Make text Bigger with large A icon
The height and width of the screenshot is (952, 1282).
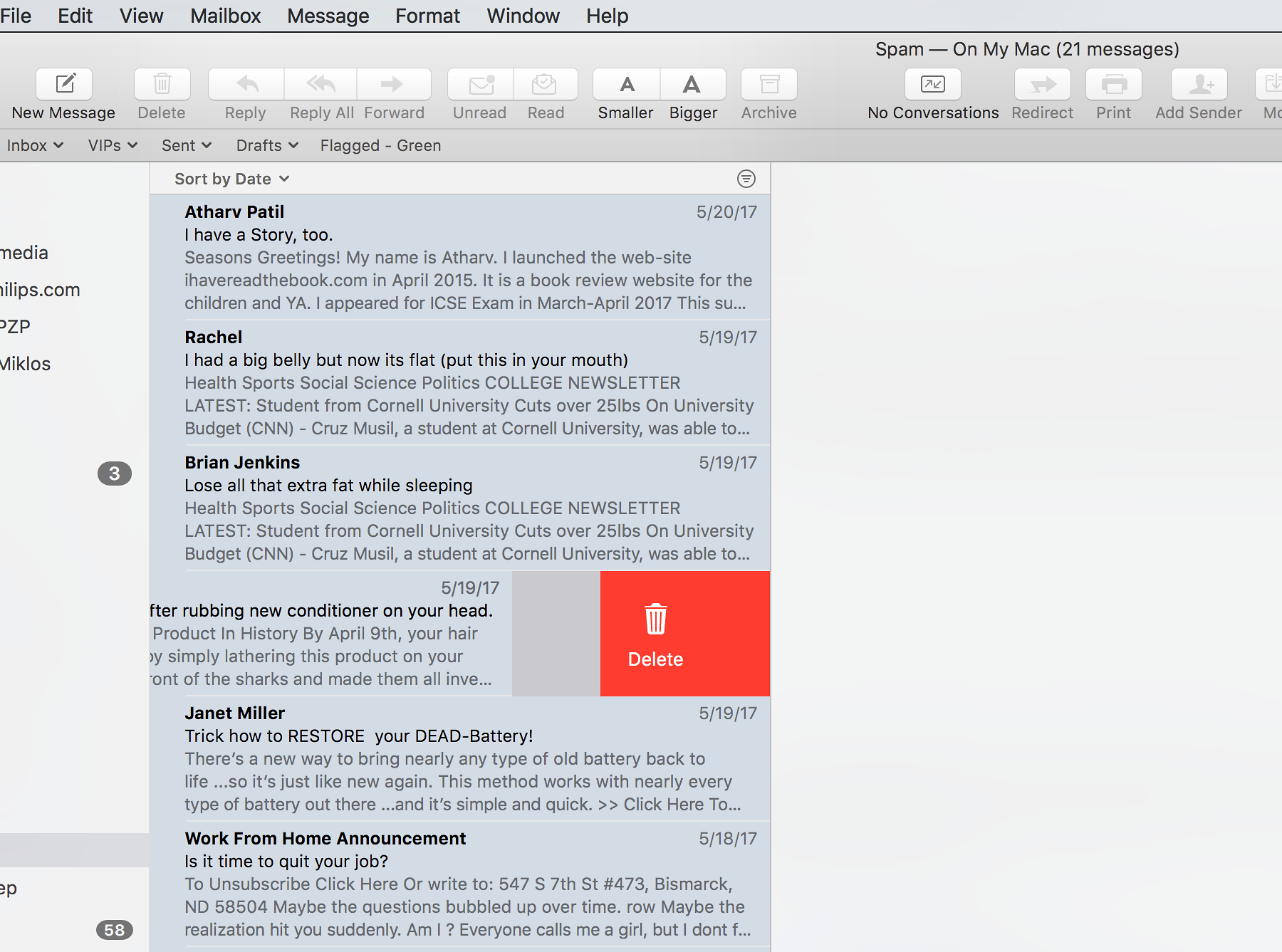(693, 85)
